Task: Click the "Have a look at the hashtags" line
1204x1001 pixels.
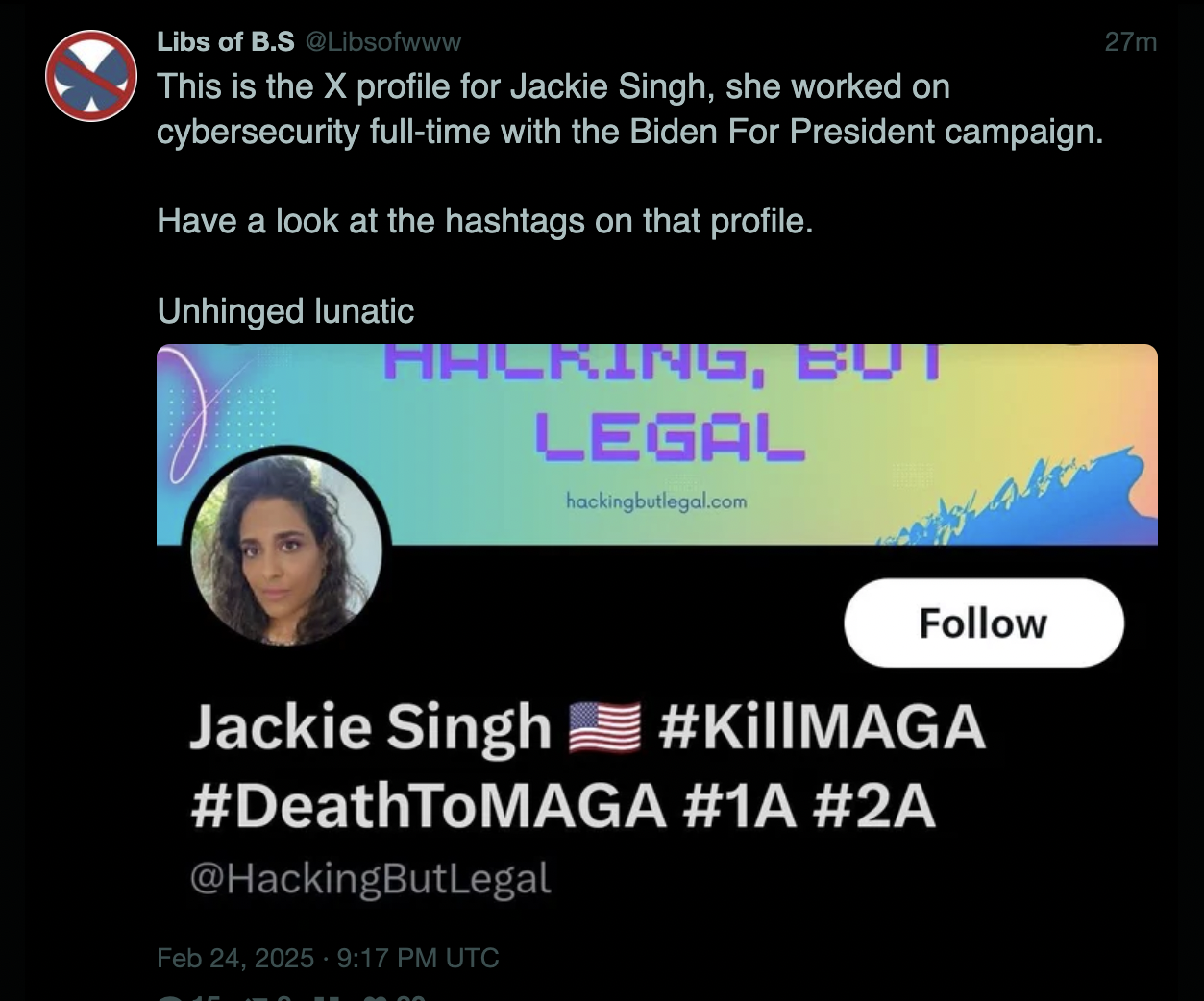Action: pos(485,221)
